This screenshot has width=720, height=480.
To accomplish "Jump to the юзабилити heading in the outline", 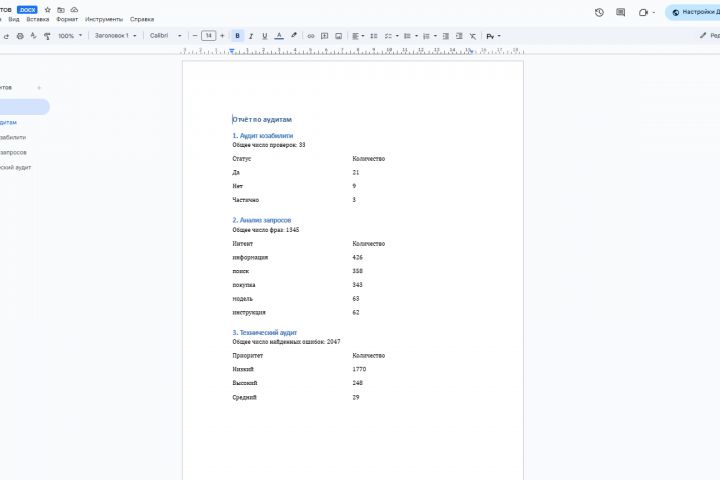I will 13,137.
